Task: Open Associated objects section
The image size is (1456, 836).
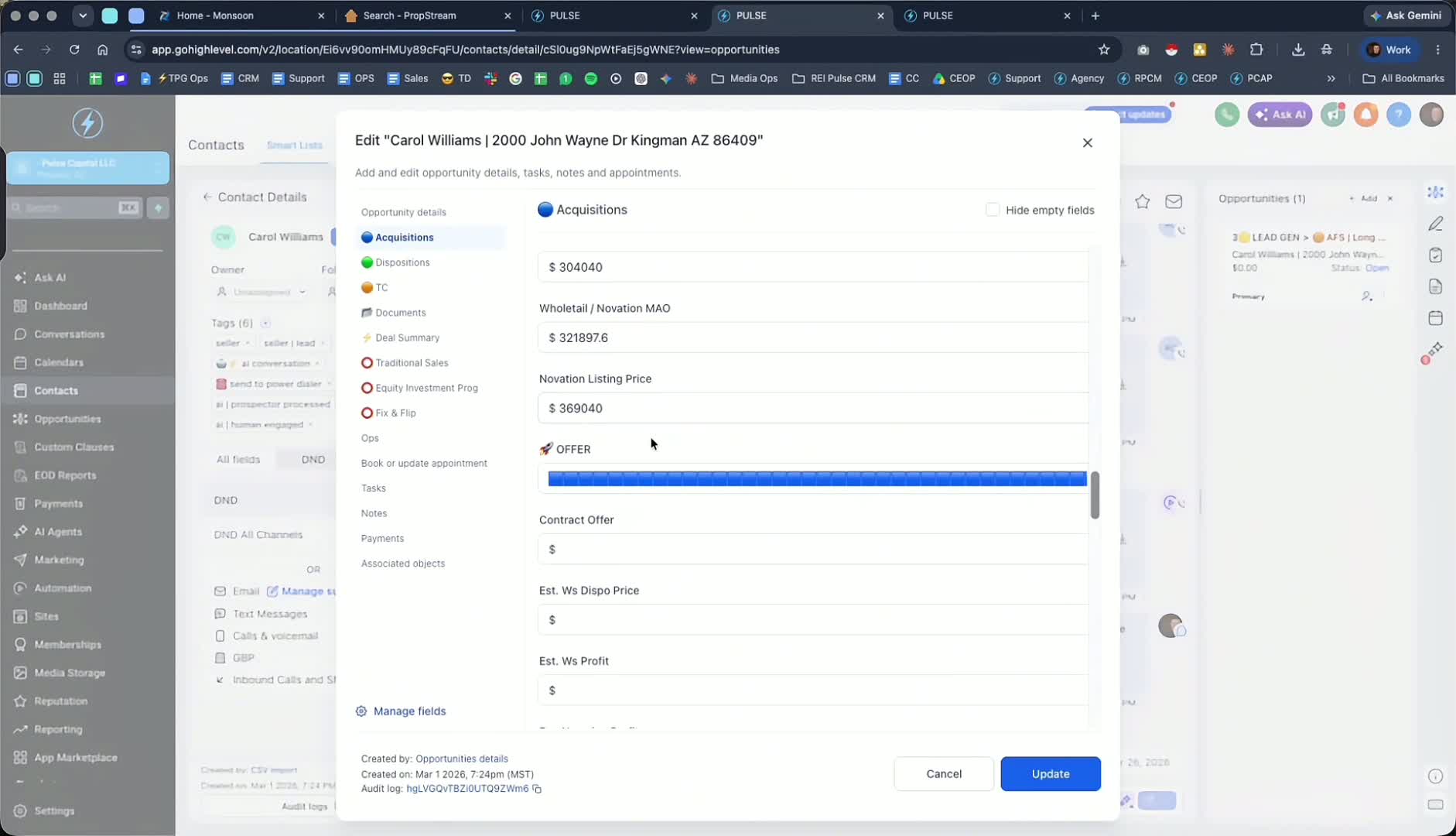Action: (403, 564)
